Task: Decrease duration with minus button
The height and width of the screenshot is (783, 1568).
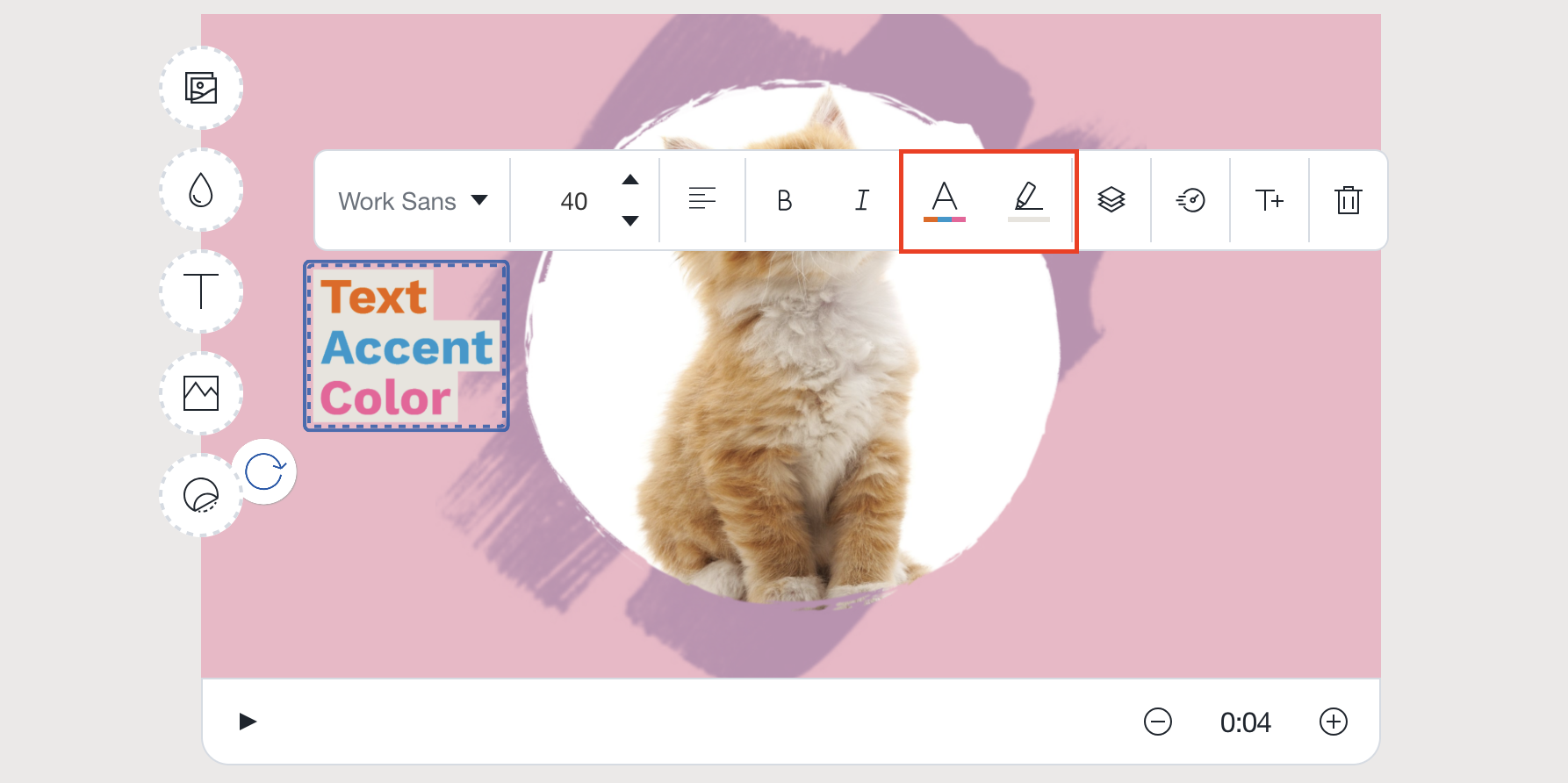Action: click(1158, 722)
